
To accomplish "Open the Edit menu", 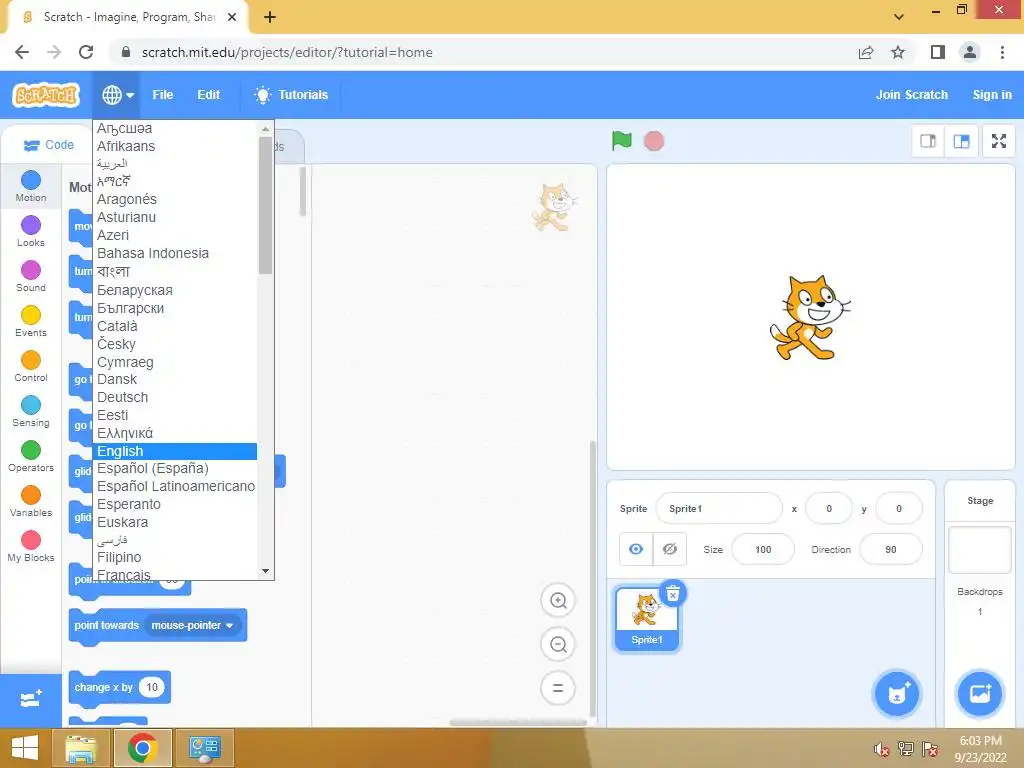I will (x=208, y=95).
